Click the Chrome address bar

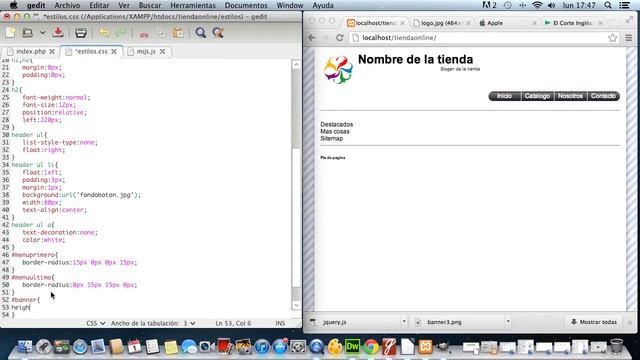[x=484, y=38]
